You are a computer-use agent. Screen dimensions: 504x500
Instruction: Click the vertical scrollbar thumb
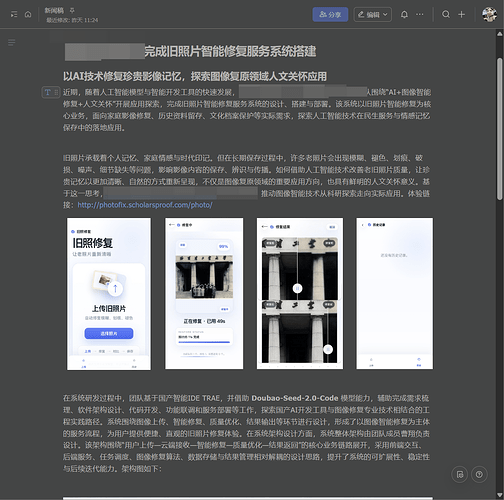(x=499, y=129)
